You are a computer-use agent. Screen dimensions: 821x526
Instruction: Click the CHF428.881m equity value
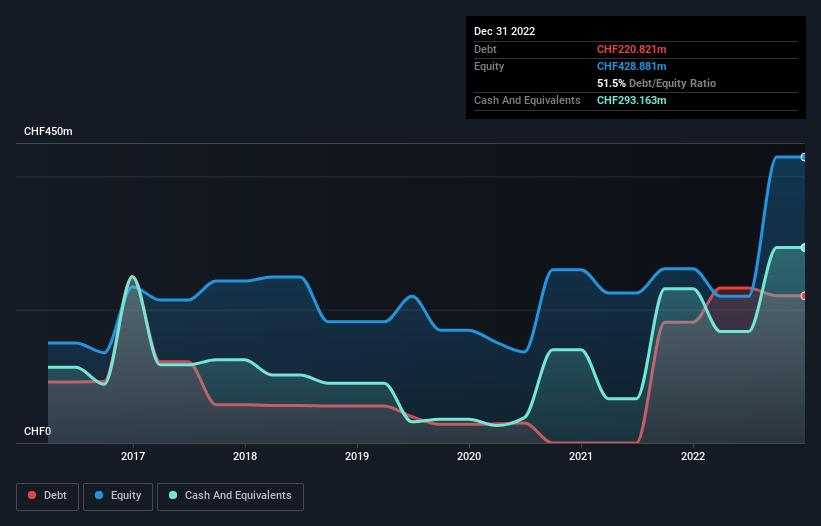631,66
